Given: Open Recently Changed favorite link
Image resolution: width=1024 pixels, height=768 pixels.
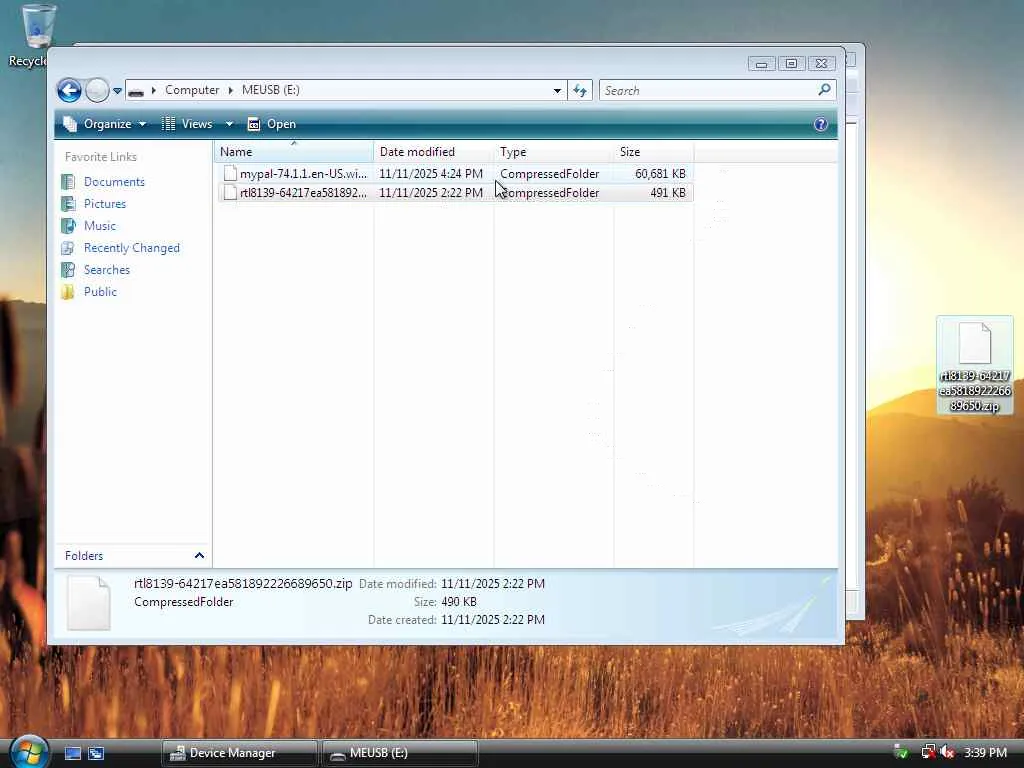Looking at the screenshot, I should (131, 248).
